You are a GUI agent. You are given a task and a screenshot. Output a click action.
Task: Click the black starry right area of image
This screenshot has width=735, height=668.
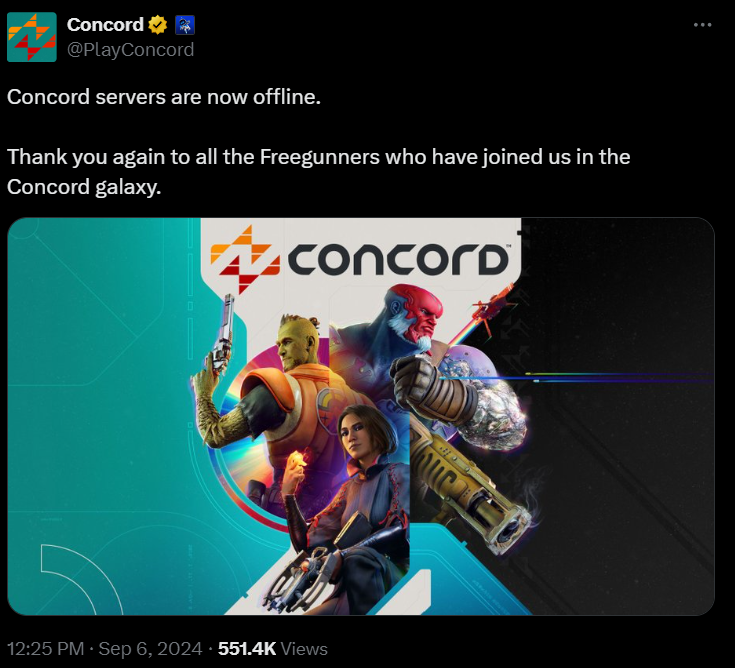pos(623,413)
